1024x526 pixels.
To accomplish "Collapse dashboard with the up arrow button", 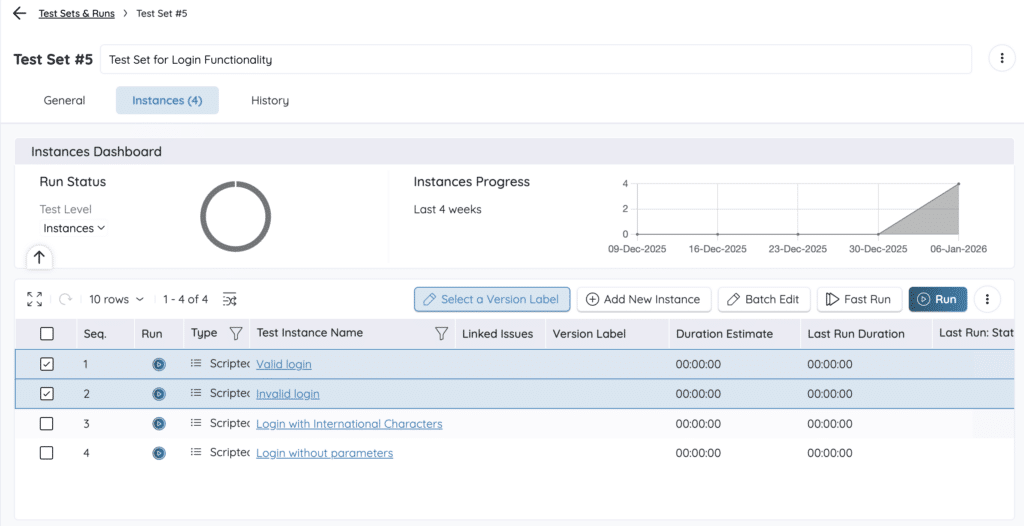I will (39, 257).
